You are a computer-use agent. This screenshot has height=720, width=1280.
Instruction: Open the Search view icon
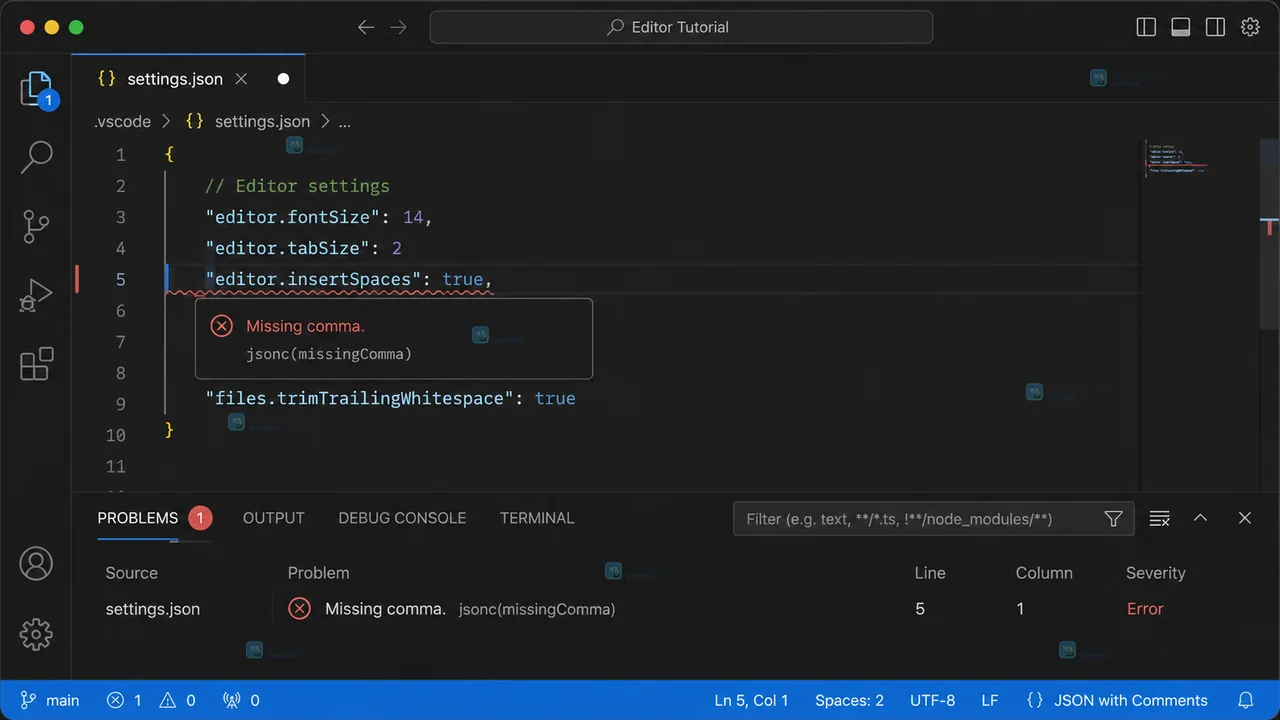coord(36,157)
